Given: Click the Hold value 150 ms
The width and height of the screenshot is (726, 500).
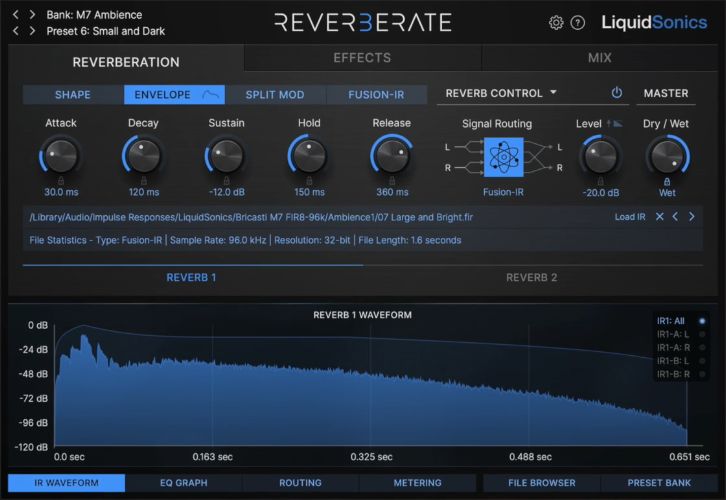Looking at the screenshot, I should point(309,192).
